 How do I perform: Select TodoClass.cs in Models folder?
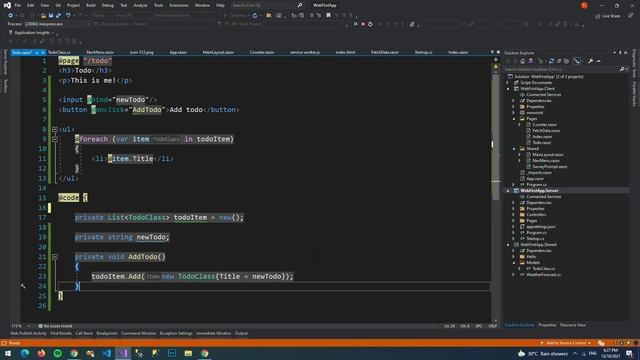coord(543,269)
